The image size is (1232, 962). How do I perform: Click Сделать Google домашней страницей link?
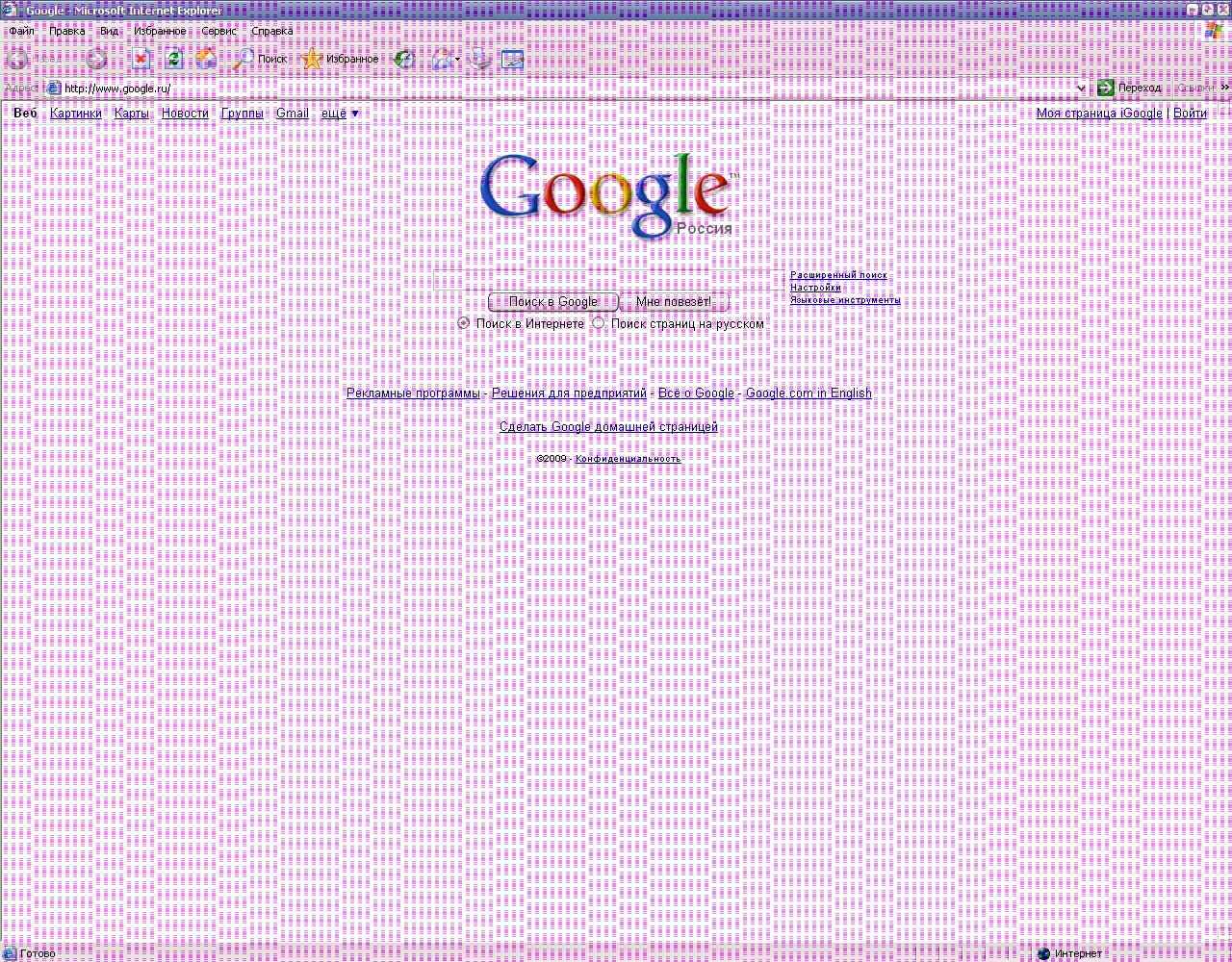pos(608,427)
